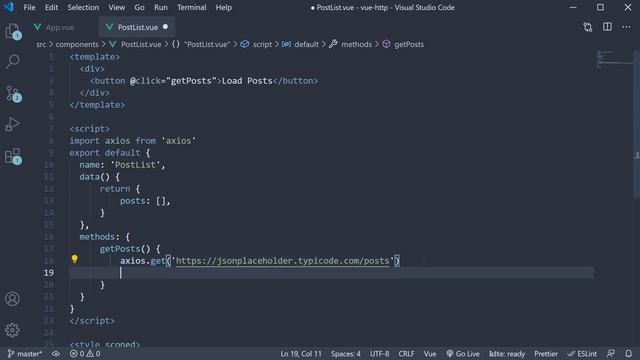
Task: Click the warnings count in status bar
Action: (93, 354)
